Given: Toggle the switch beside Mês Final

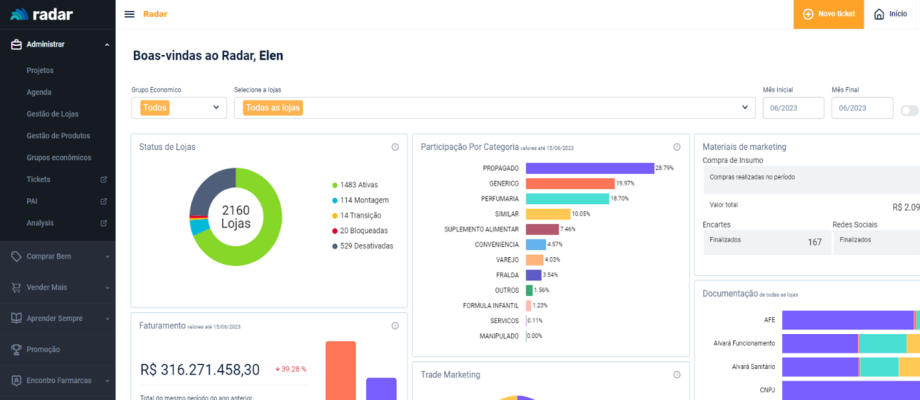Looking at the screenshot, I should tap(909, 110).
